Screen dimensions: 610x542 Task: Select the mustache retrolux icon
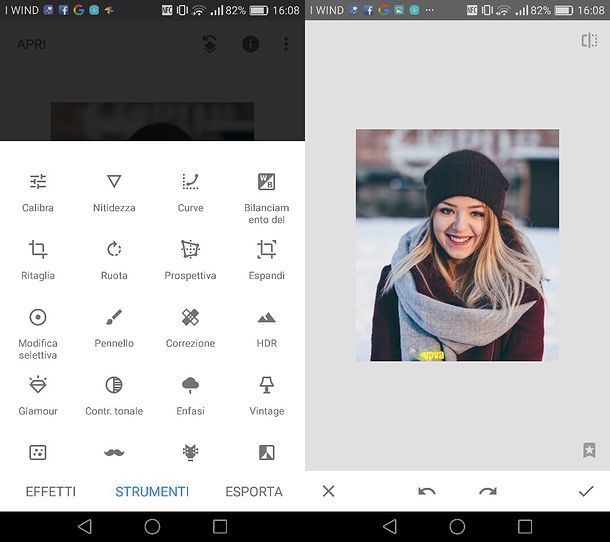click(114, 452)
